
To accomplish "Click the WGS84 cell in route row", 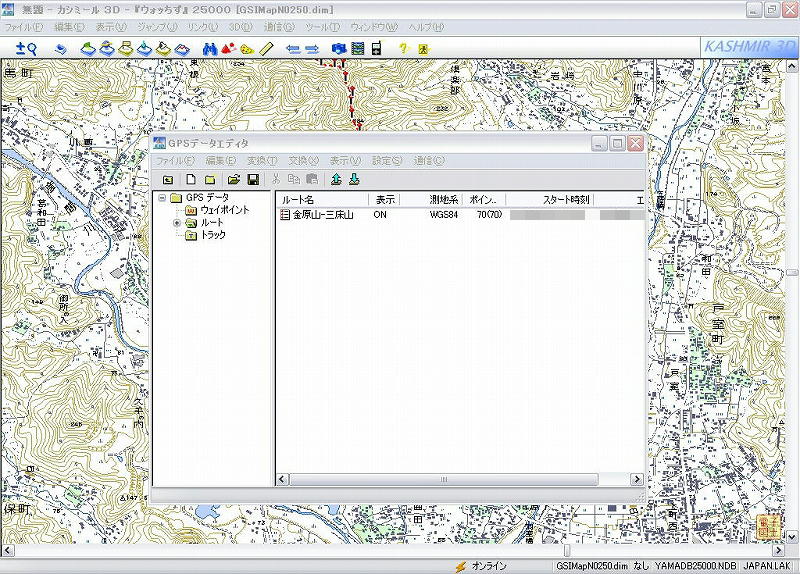I will pyautogui.click(x=443, y=215).
